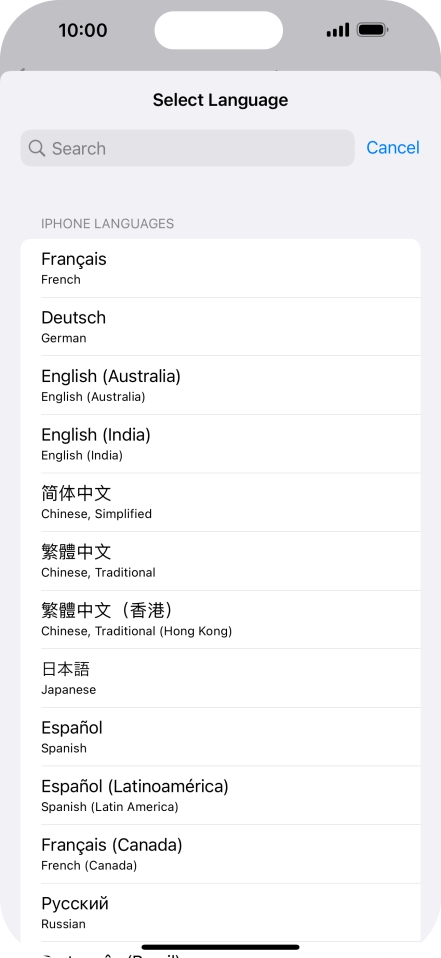Select Français (Canada) language
Viewport: 441px width, 958px height.
tap(220, 855)
